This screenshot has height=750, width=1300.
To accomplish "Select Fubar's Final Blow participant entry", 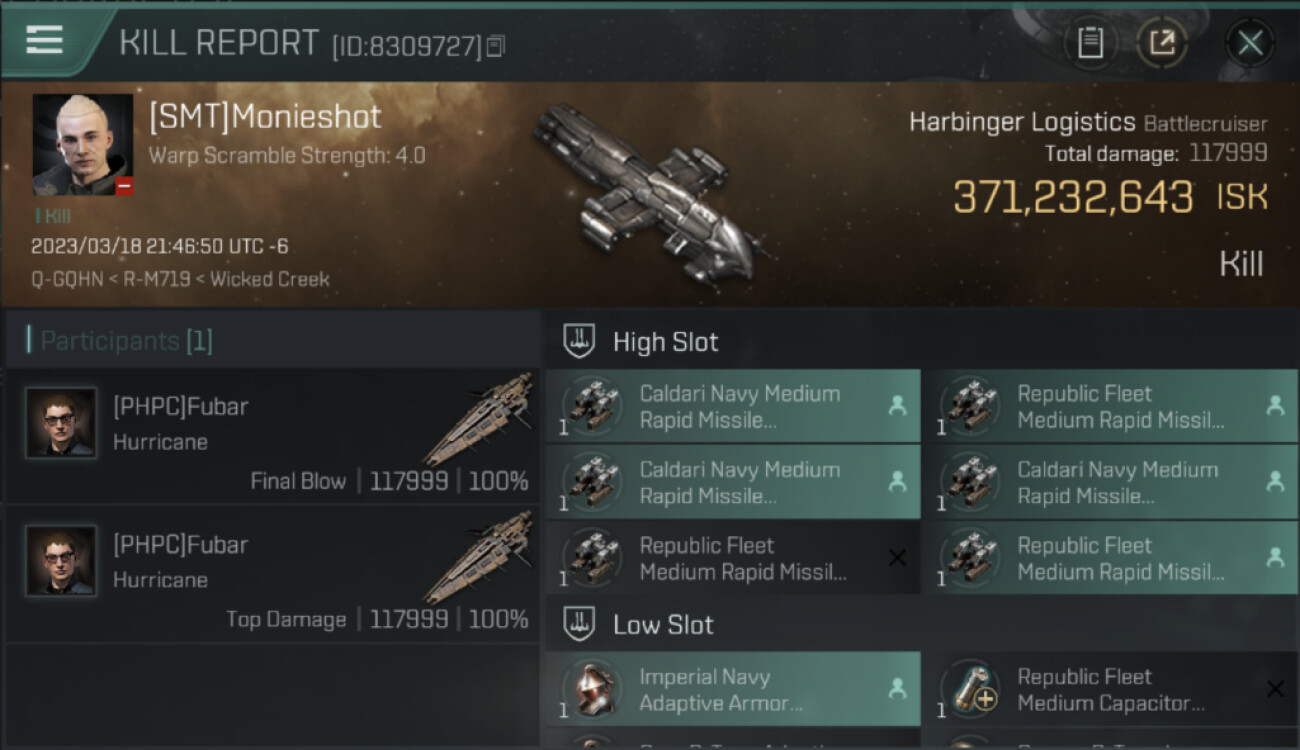I will 272,436.
